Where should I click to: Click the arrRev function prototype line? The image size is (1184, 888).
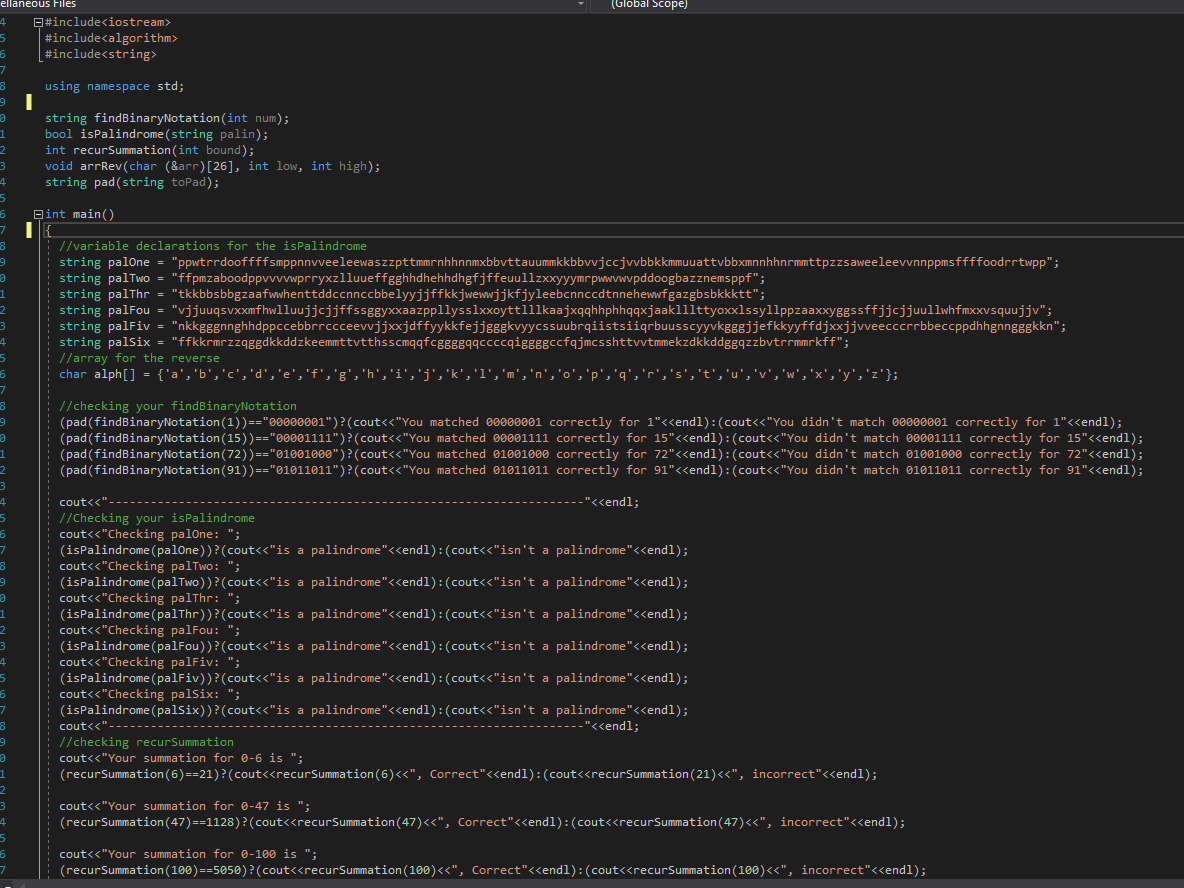tap(212, 166)
